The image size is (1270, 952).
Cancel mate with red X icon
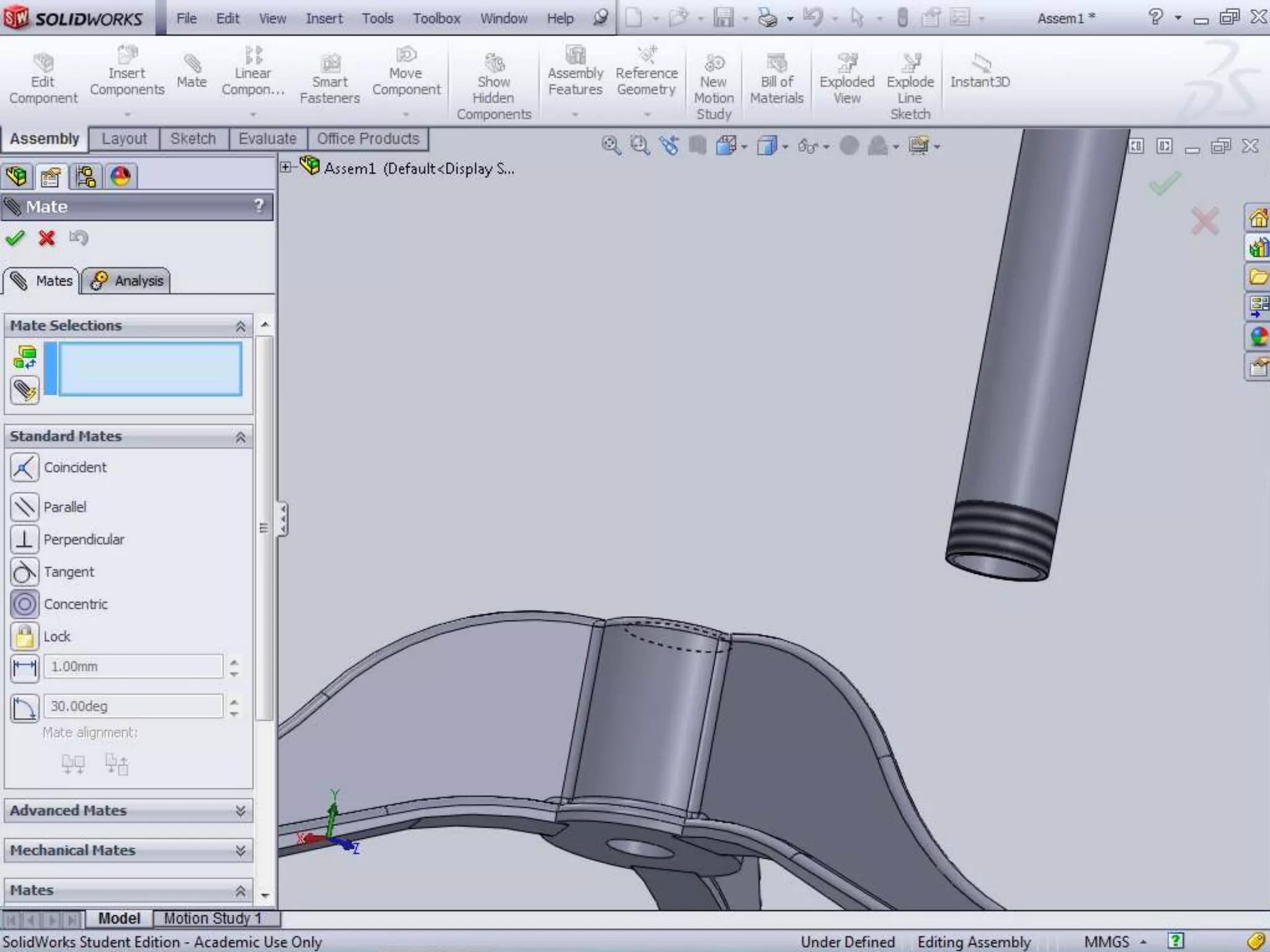47,238
